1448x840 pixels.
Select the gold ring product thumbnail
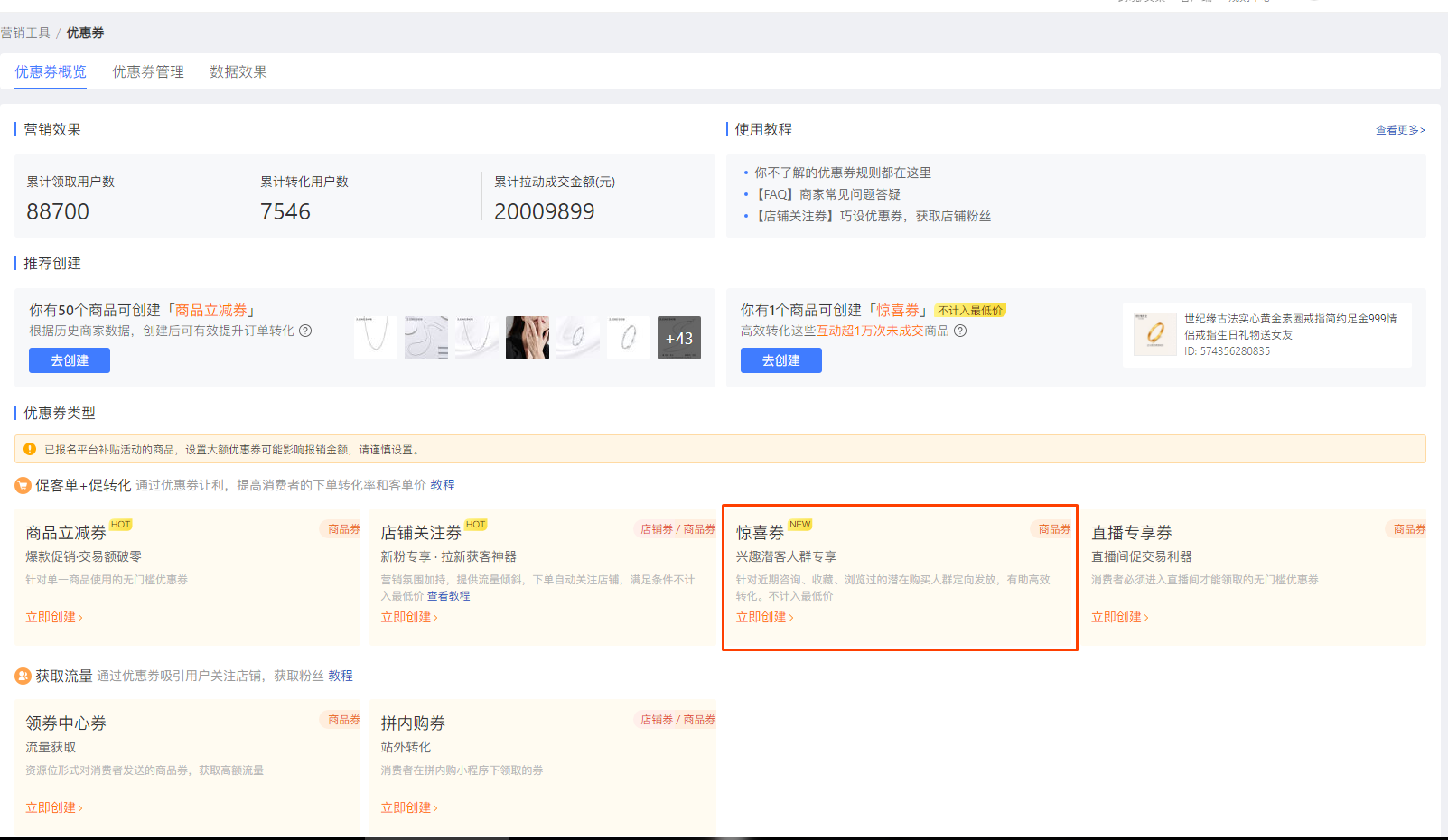(1154, 334)
